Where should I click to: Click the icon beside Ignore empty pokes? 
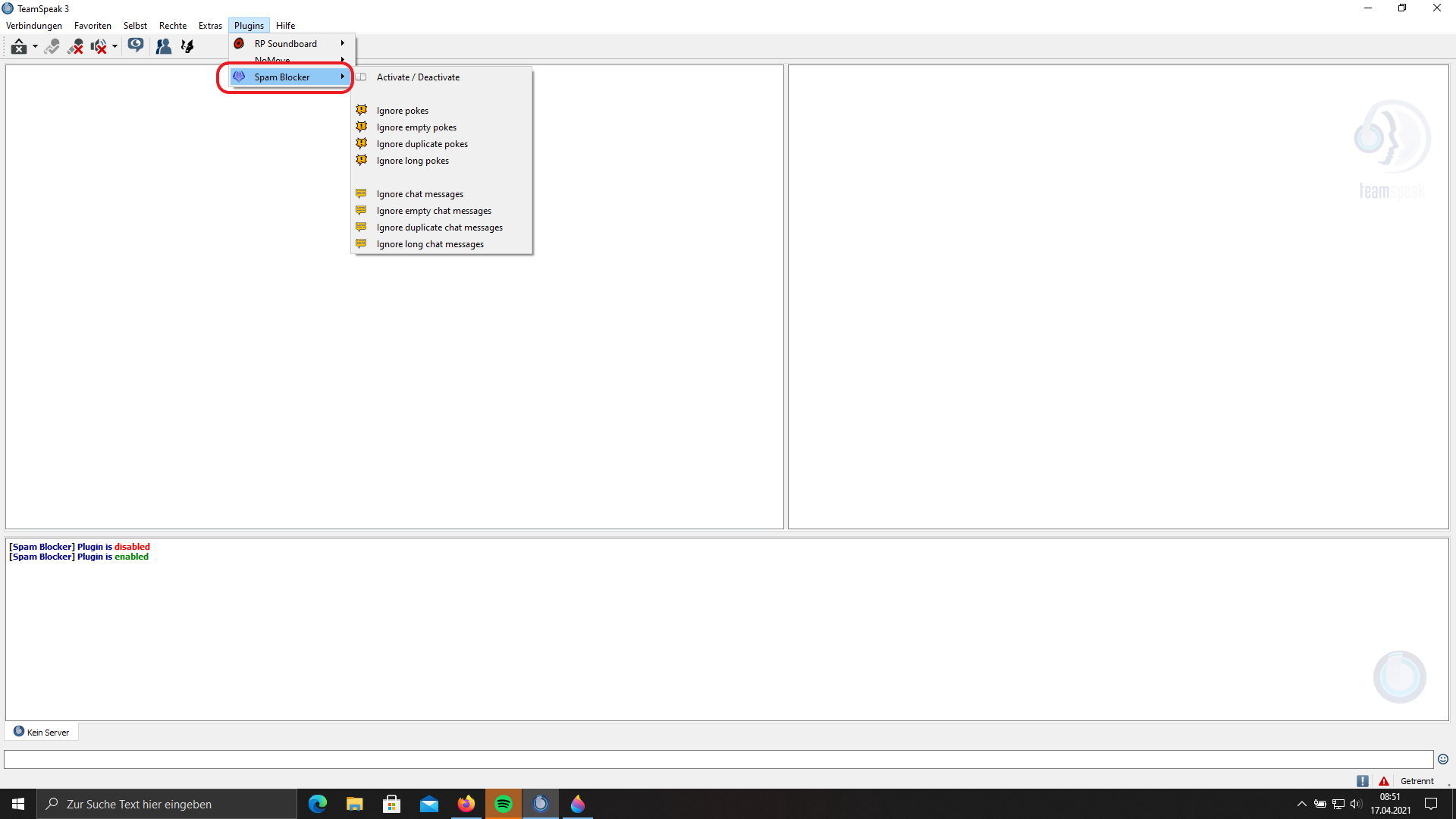(362, 127)
